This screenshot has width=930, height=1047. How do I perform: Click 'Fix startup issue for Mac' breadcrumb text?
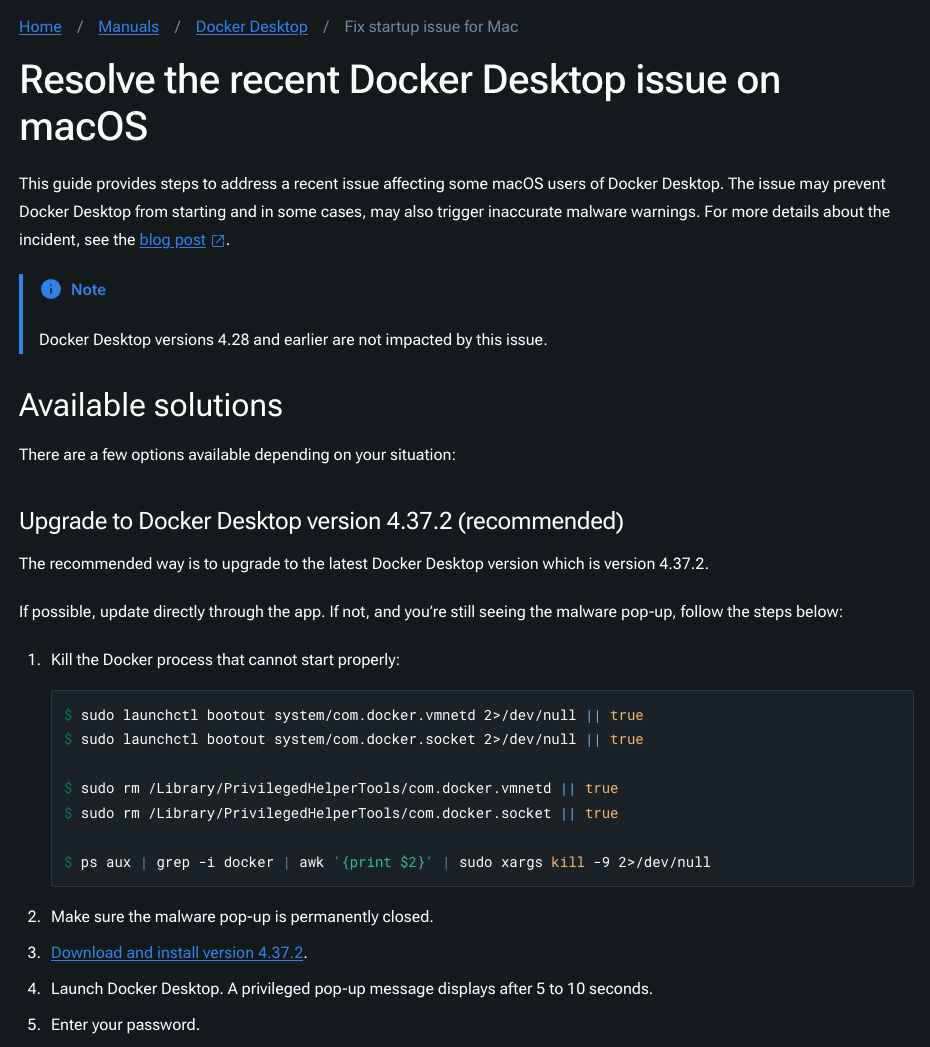tap(431, 27)
